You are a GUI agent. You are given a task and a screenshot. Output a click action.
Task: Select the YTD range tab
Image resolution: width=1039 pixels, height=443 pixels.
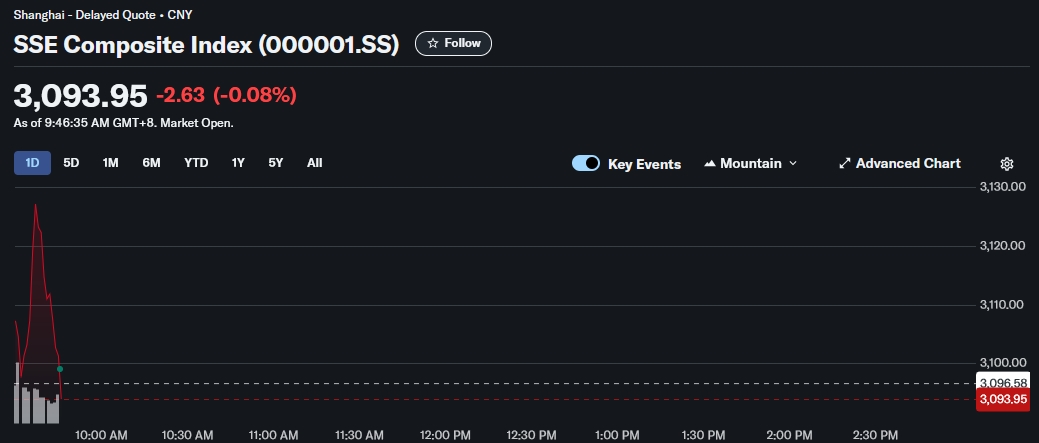(x=196, y=163)
